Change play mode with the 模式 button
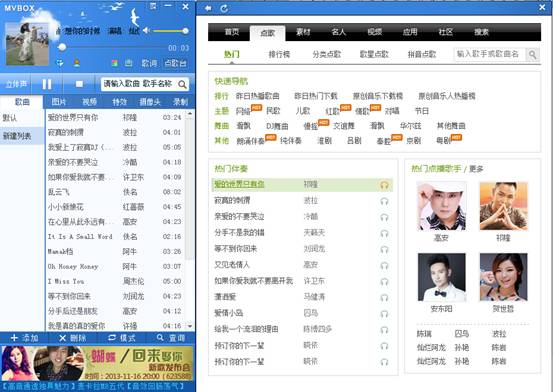 [122, 338]
